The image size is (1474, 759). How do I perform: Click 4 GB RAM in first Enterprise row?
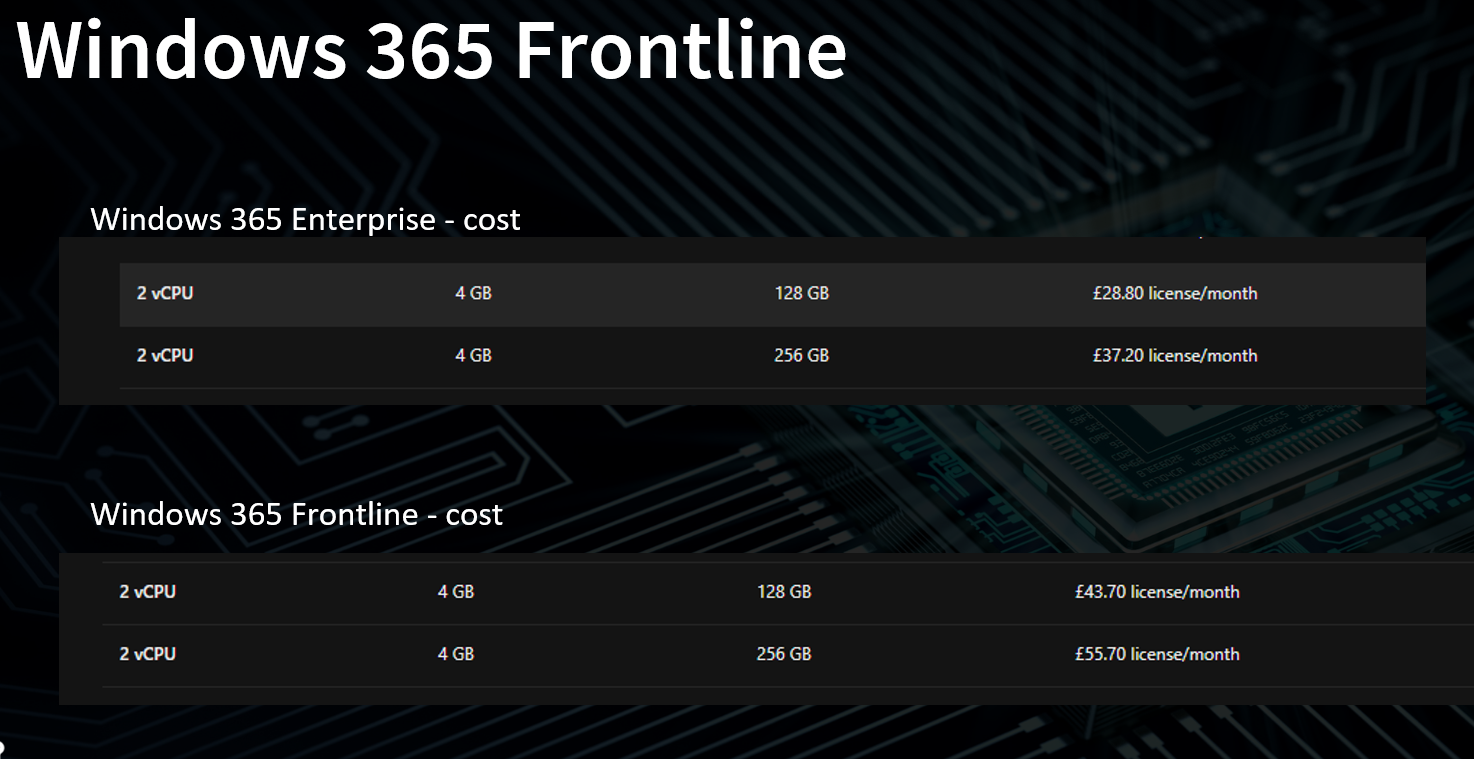(x=473, y=294)
